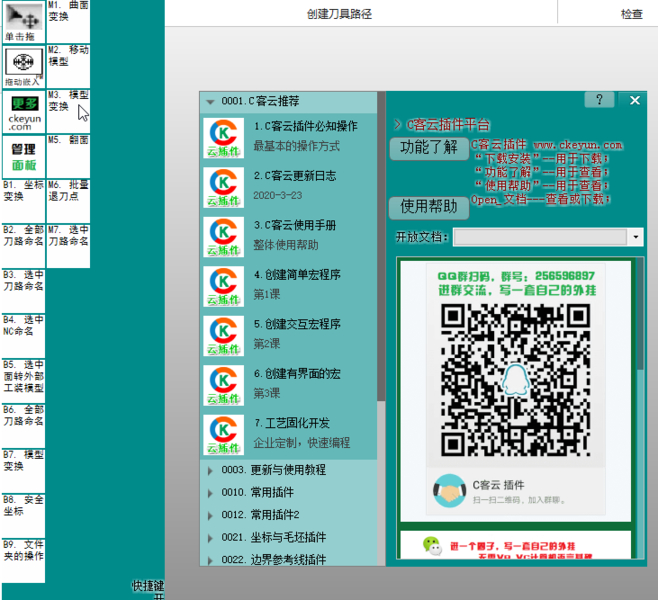Click the 企业定制，快速编程 subtitle
The image size is (658, 600).
[302, 443]
